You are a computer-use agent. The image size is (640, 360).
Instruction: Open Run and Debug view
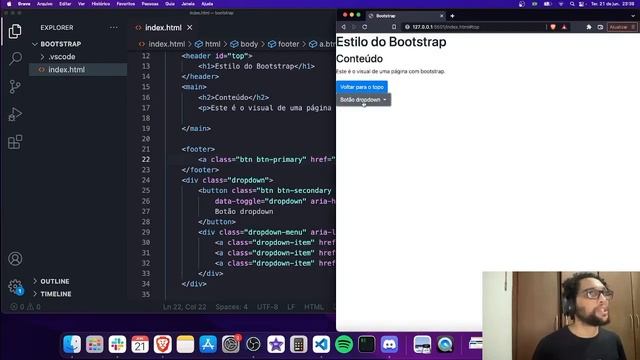pyautogui.click(x=15, y=114)
